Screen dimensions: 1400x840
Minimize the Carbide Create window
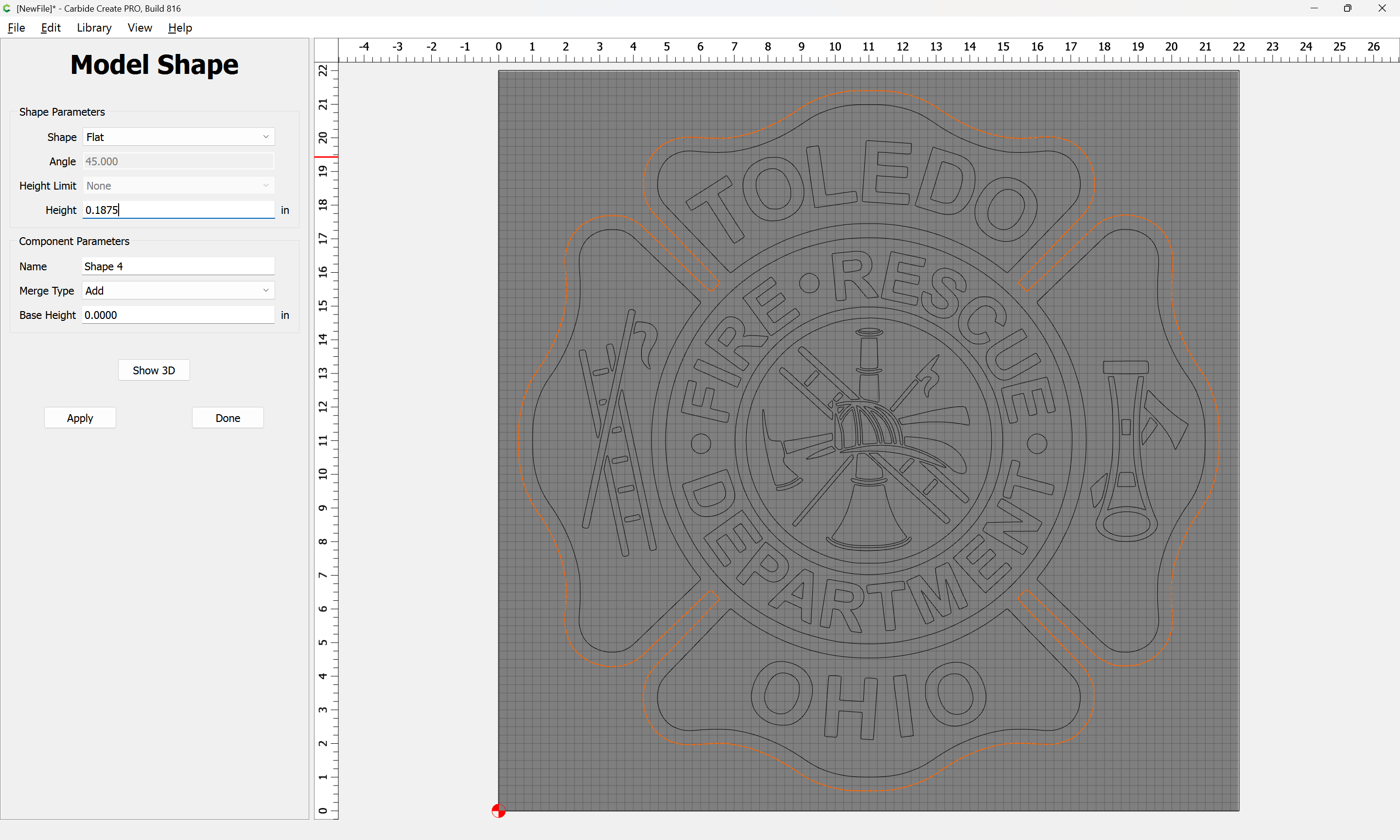click(1314, 8)
